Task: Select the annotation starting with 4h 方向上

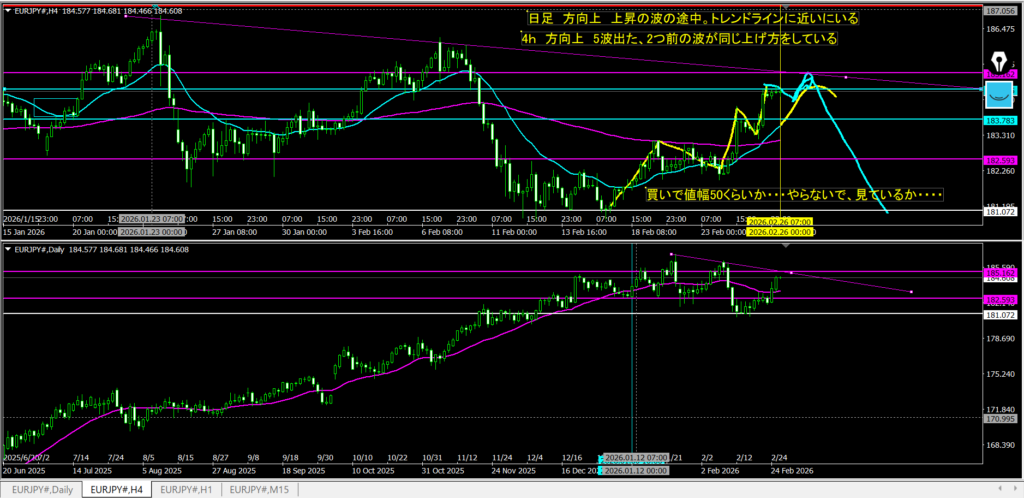Action: point(679,38)
